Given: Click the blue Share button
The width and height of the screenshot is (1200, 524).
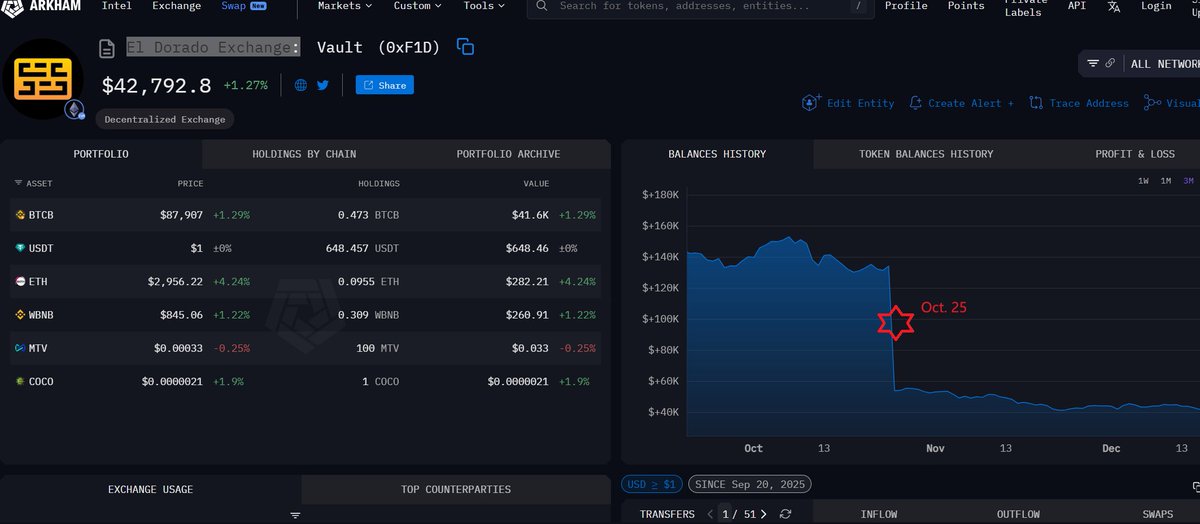Looking at the screenshot, I should tap(385, 85).
